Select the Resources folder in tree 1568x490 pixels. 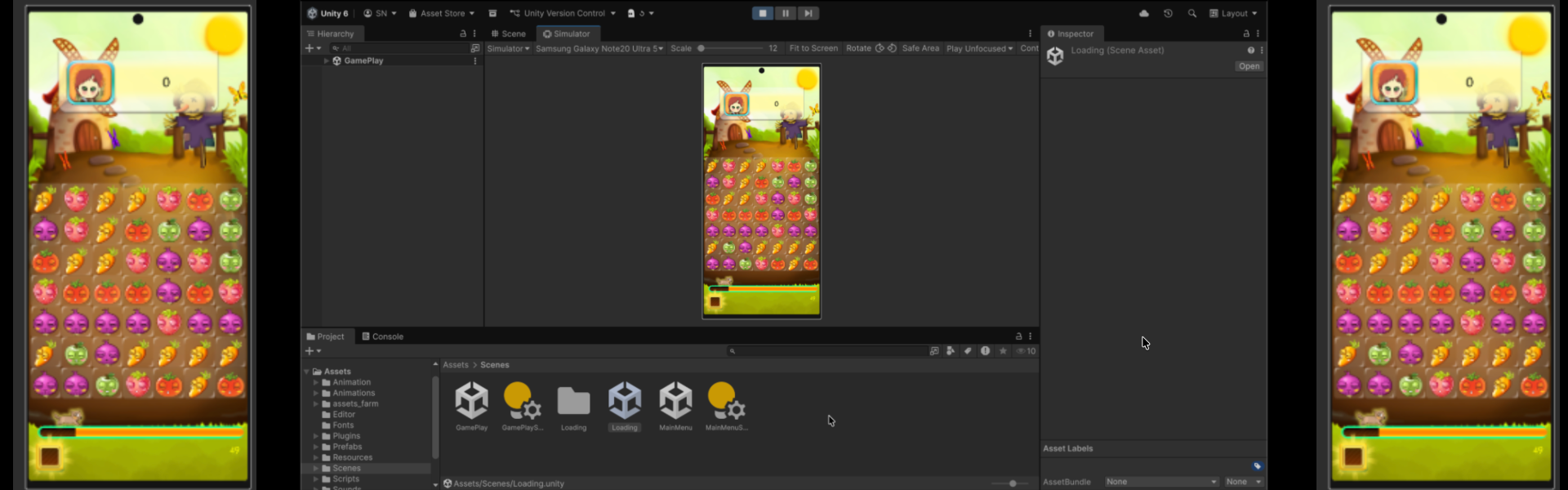[x=352, y=457]
